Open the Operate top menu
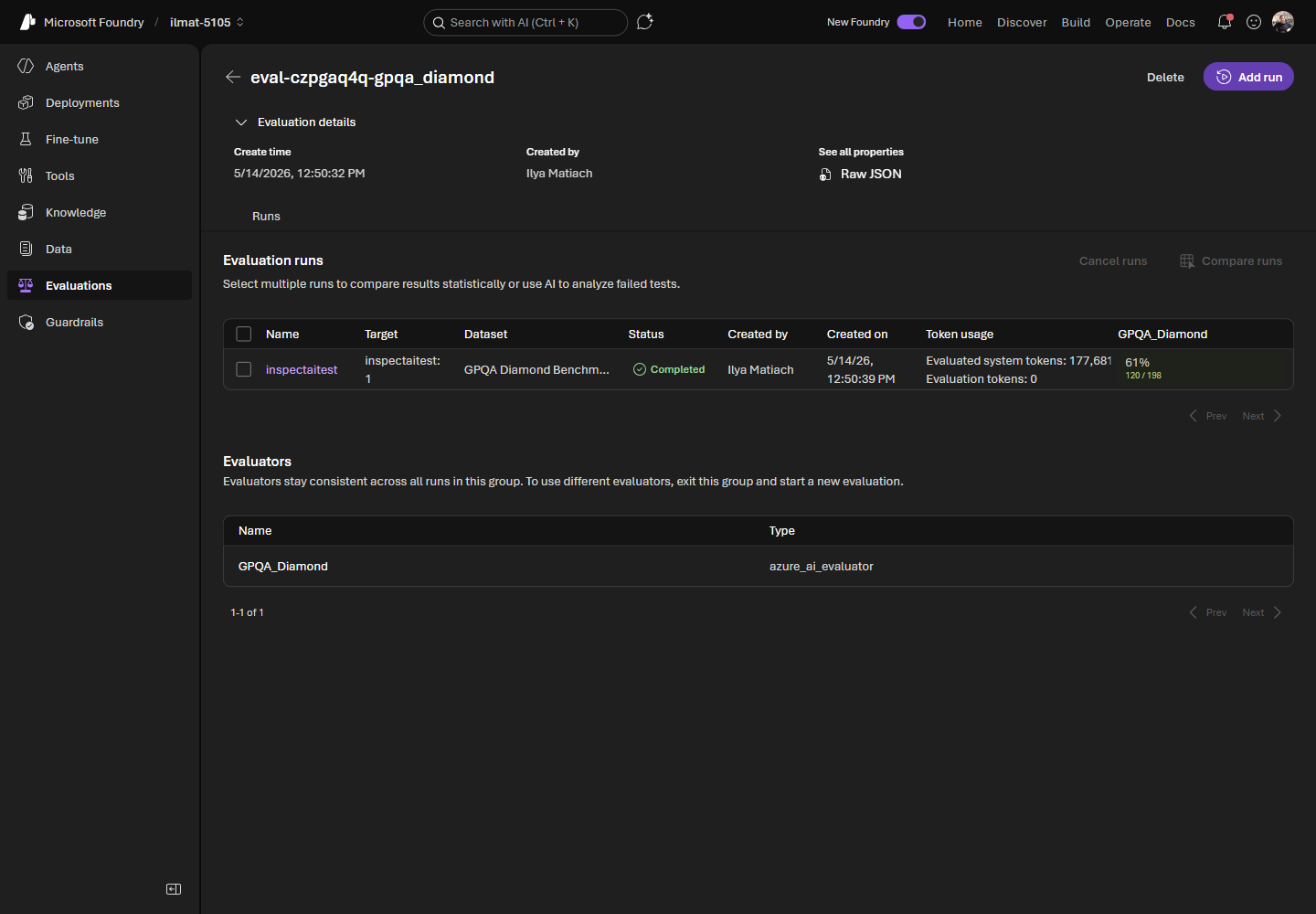Screen dimensions: 1316x914 pos(1128,22)
